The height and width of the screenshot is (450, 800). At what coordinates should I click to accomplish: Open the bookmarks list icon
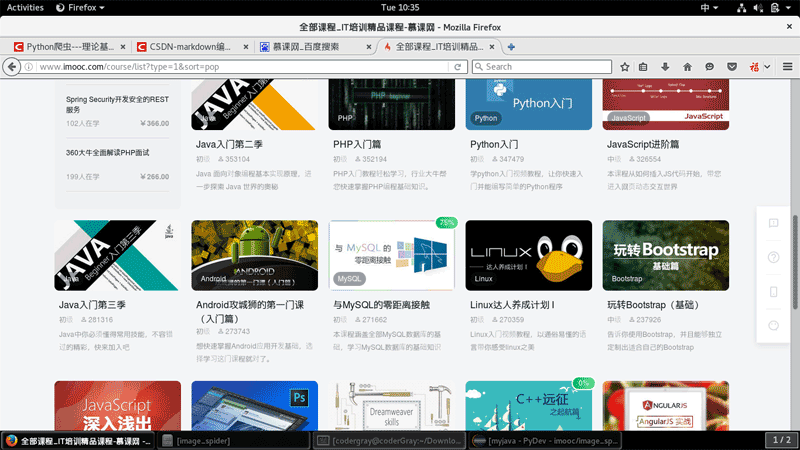pos(643,67)
